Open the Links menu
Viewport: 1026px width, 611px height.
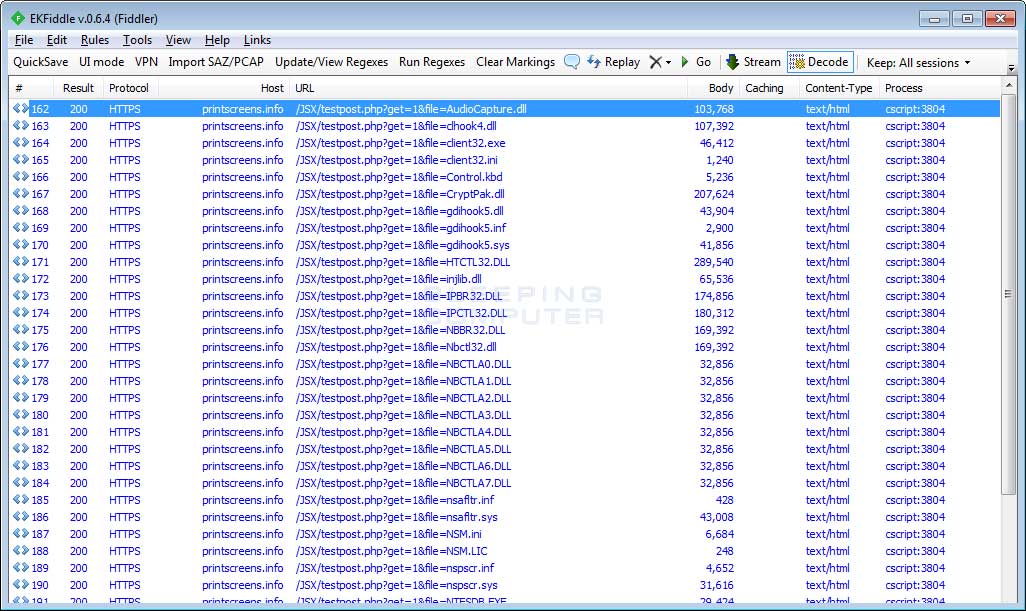[257, 40]
